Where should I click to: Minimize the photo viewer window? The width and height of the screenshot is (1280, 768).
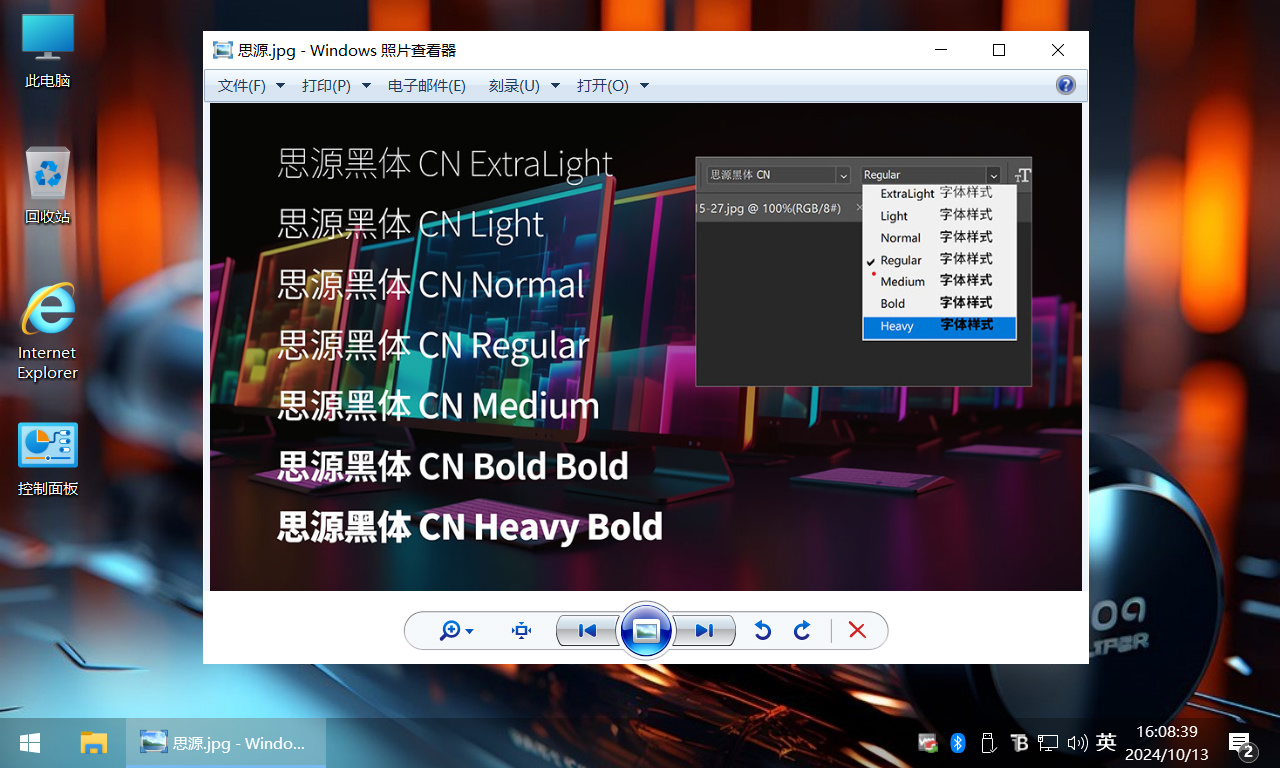point(939,50)
